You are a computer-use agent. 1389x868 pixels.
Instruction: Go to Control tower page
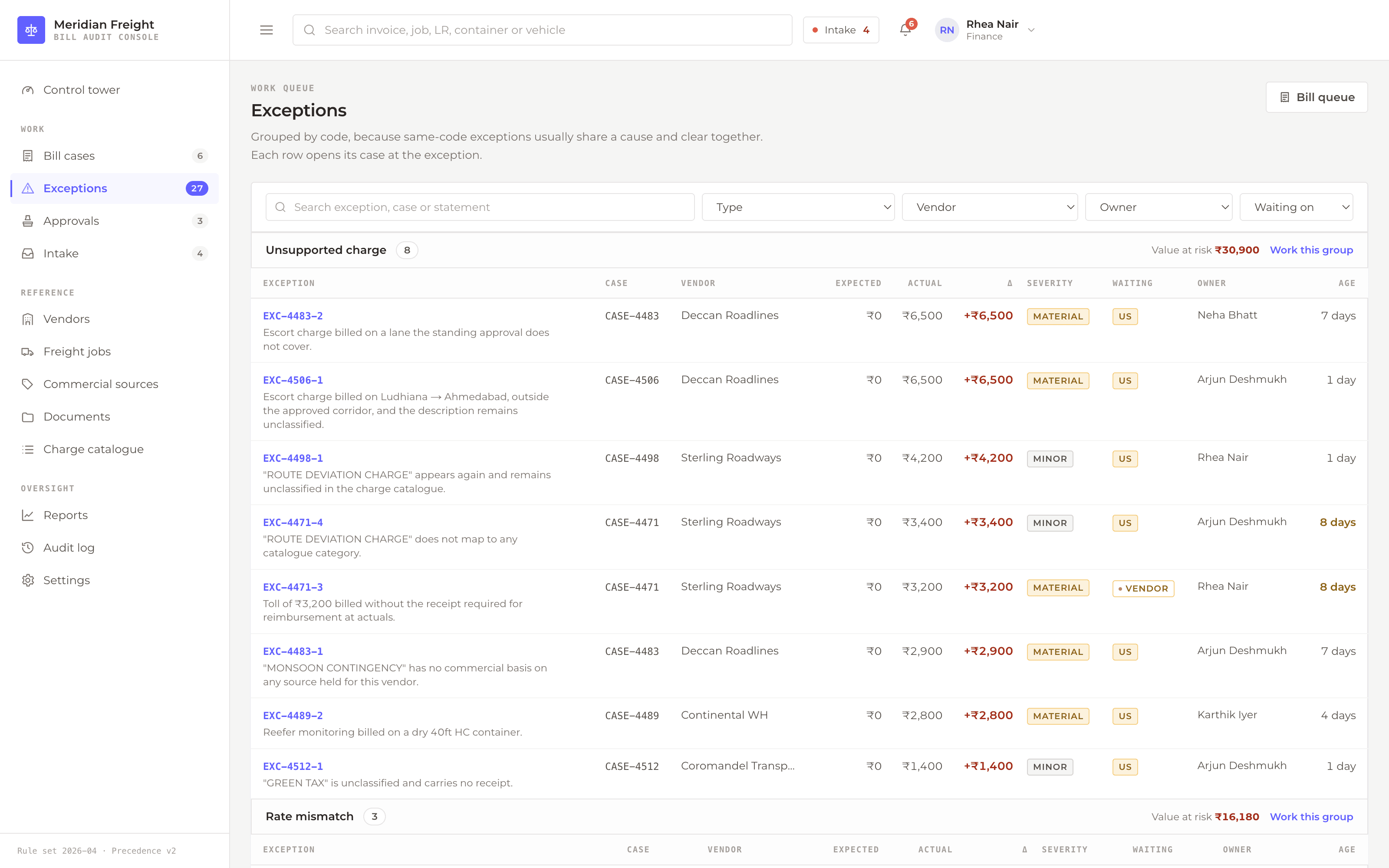click(x=114, y=90)
